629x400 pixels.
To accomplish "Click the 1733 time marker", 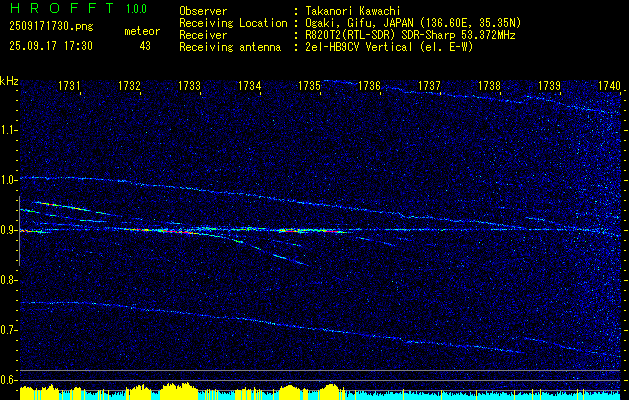I will [189, 85].
